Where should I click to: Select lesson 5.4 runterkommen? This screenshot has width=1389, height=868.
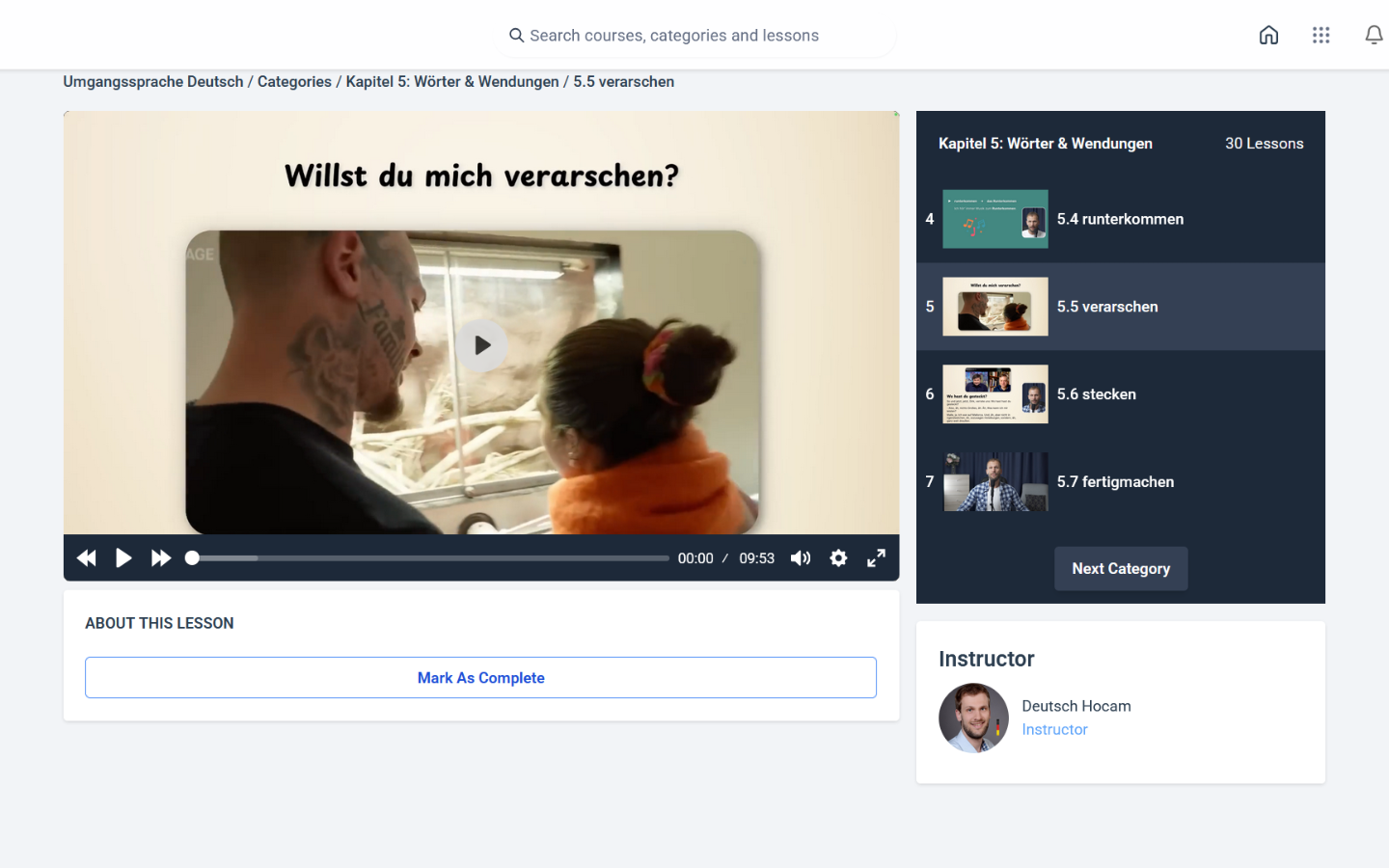(x=1120, y=219)
